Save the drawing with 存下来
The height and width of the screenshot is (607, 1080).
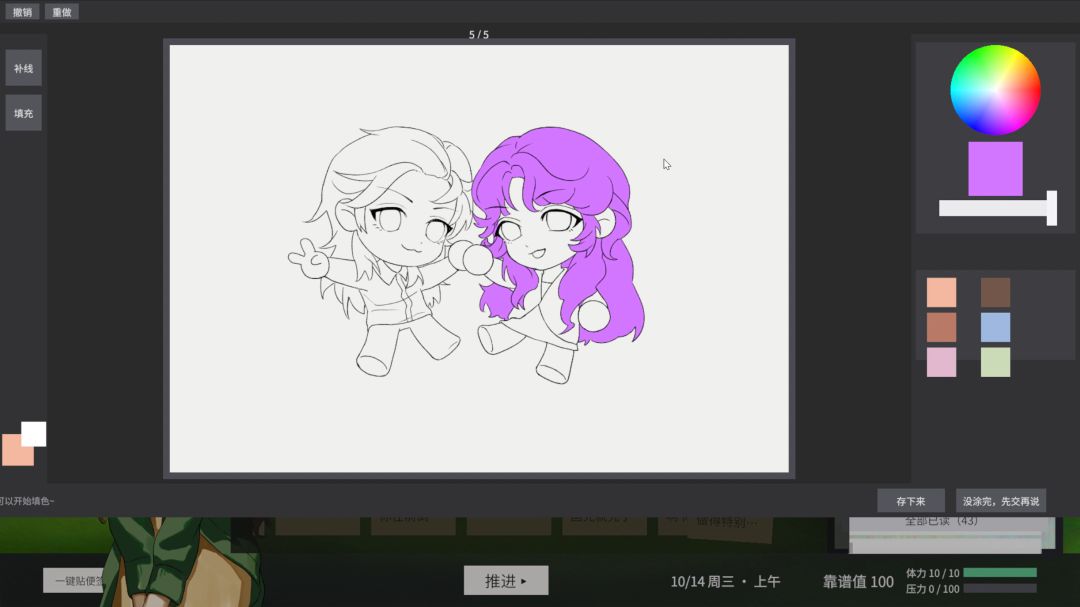[911, 501]
